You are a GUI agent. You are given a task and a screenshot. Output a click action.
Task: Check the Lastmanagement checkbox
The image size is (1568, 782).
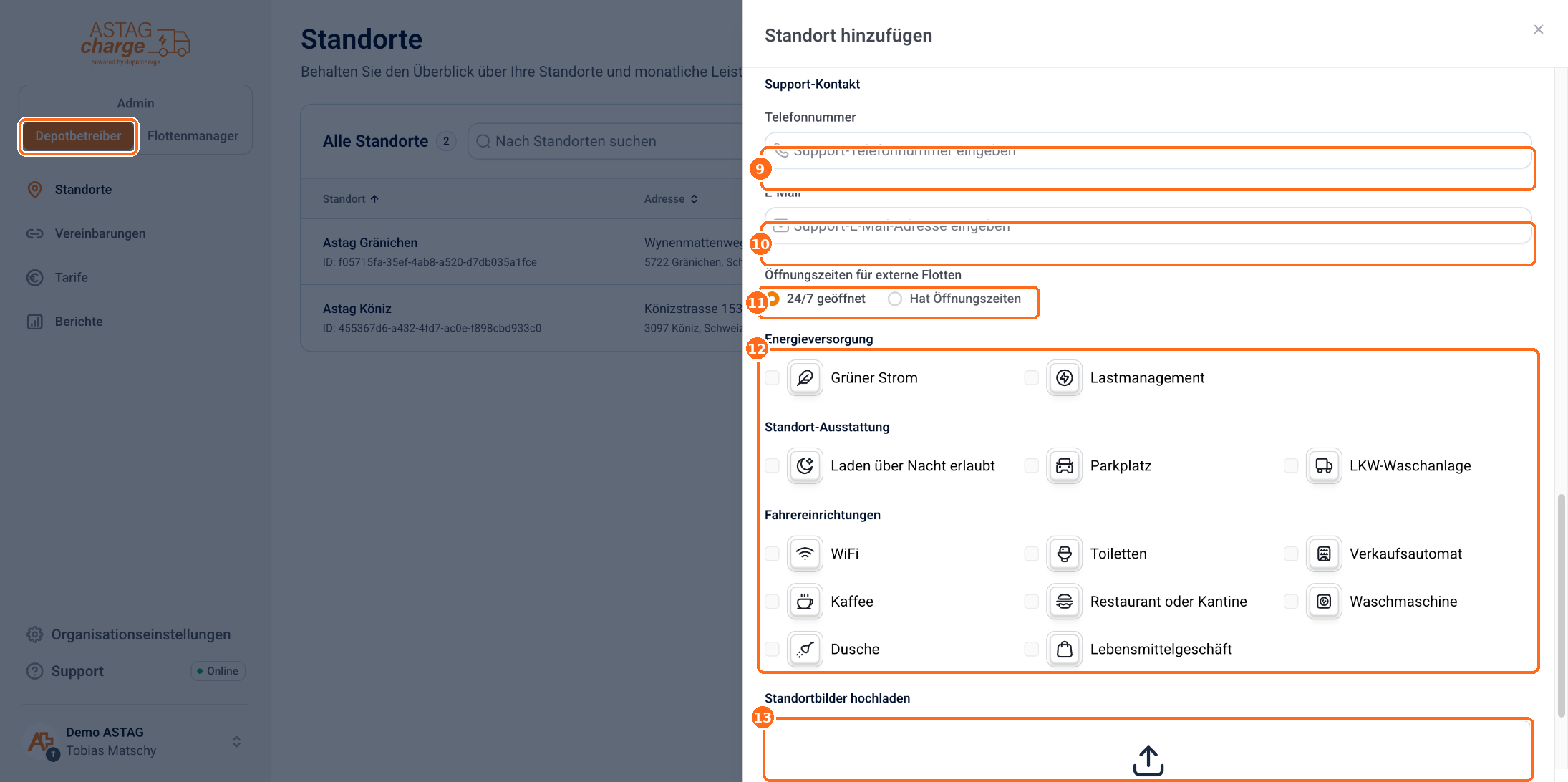1031,377
